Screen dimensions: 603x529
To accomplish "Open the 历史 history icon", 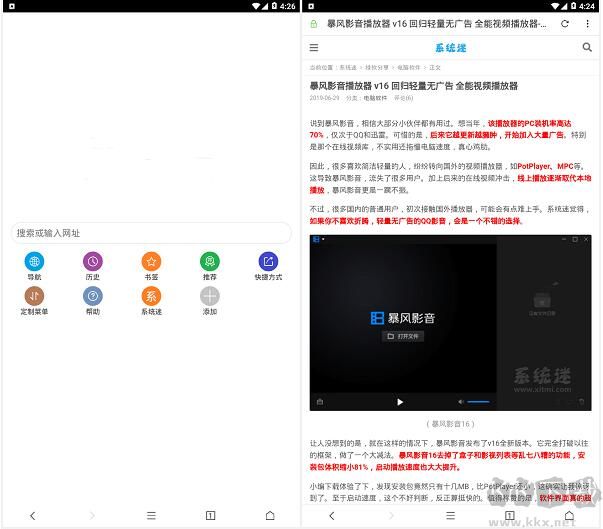I will (x=92, y=261).
